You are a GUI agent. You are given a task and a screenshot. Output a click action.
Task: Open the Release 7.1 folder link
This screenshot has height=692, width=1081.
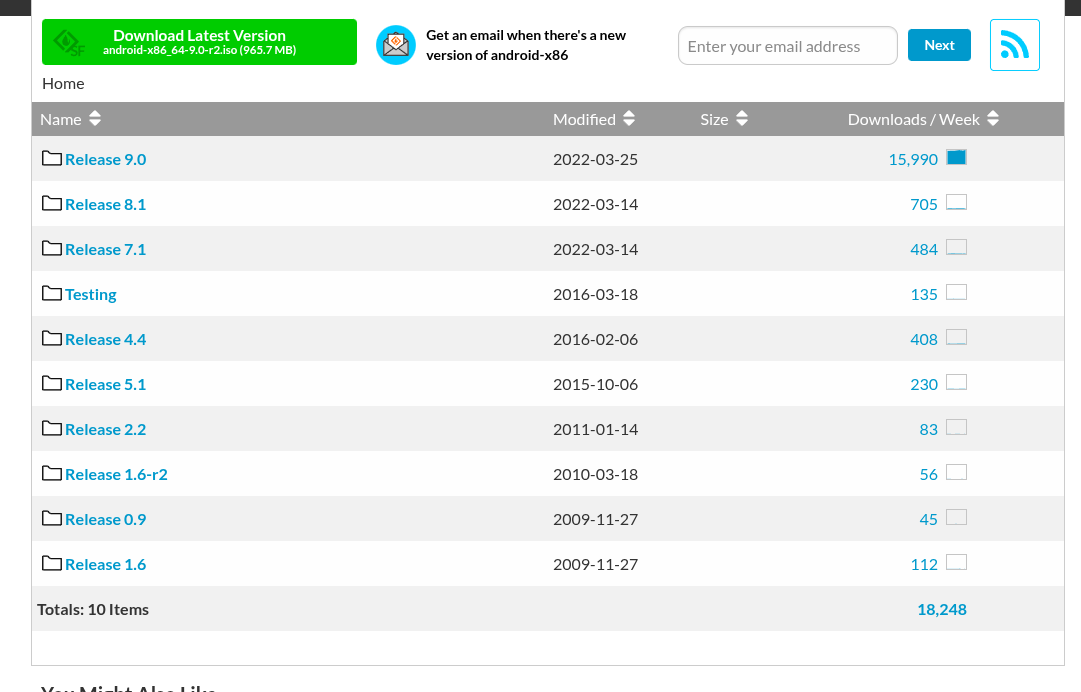pos(105,249)
